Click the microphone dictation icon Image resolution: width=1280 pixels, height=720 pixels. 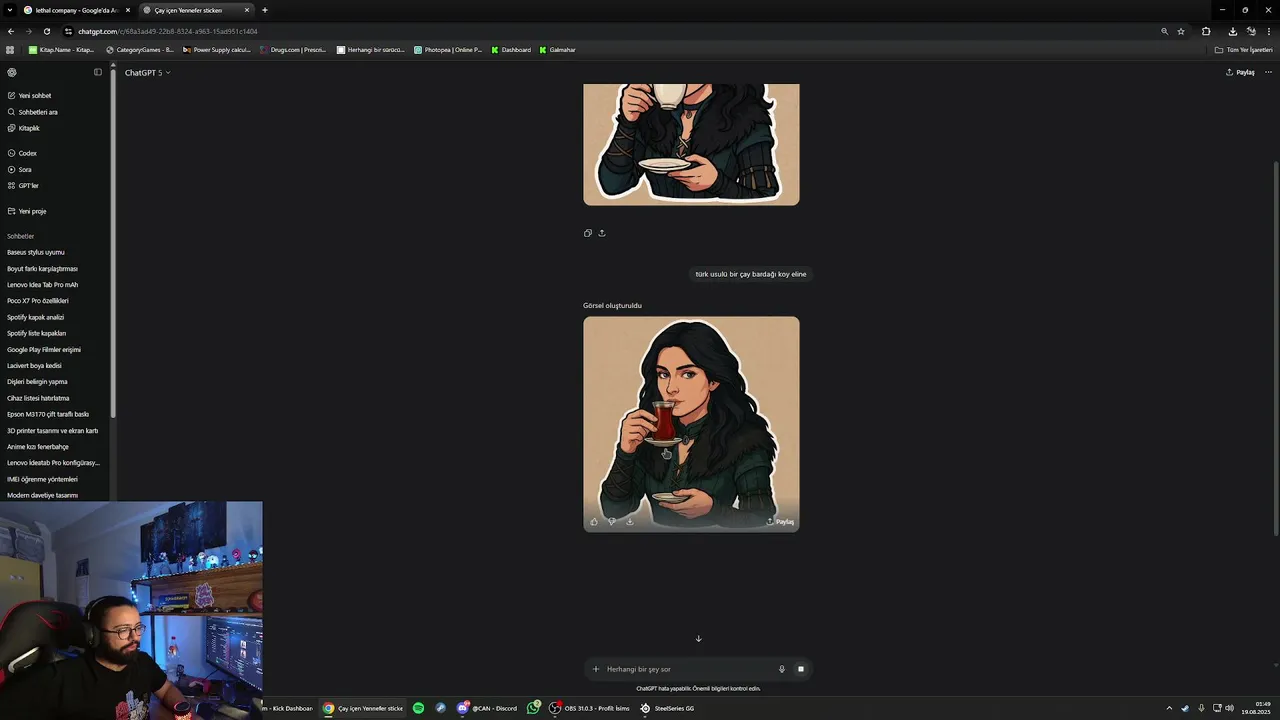[782, 669]
